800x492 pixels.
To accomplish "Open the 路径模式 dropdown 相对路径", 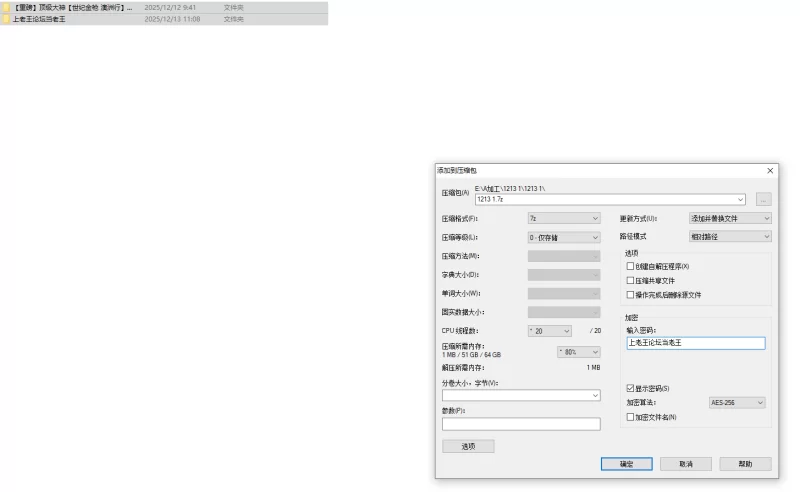I will [730, 236].
